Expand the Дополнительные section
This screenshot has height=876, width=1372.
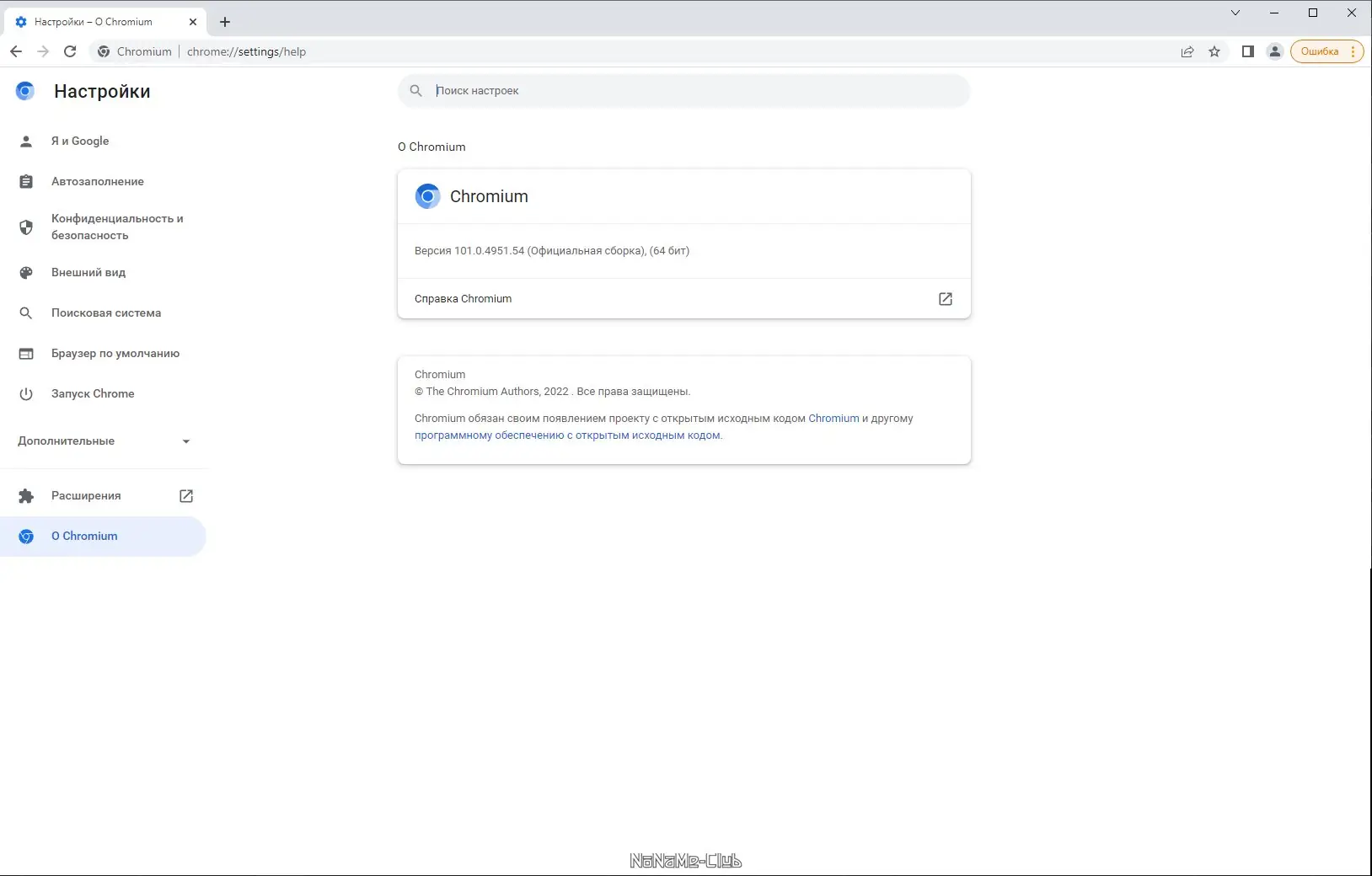(x=104, y=441)
